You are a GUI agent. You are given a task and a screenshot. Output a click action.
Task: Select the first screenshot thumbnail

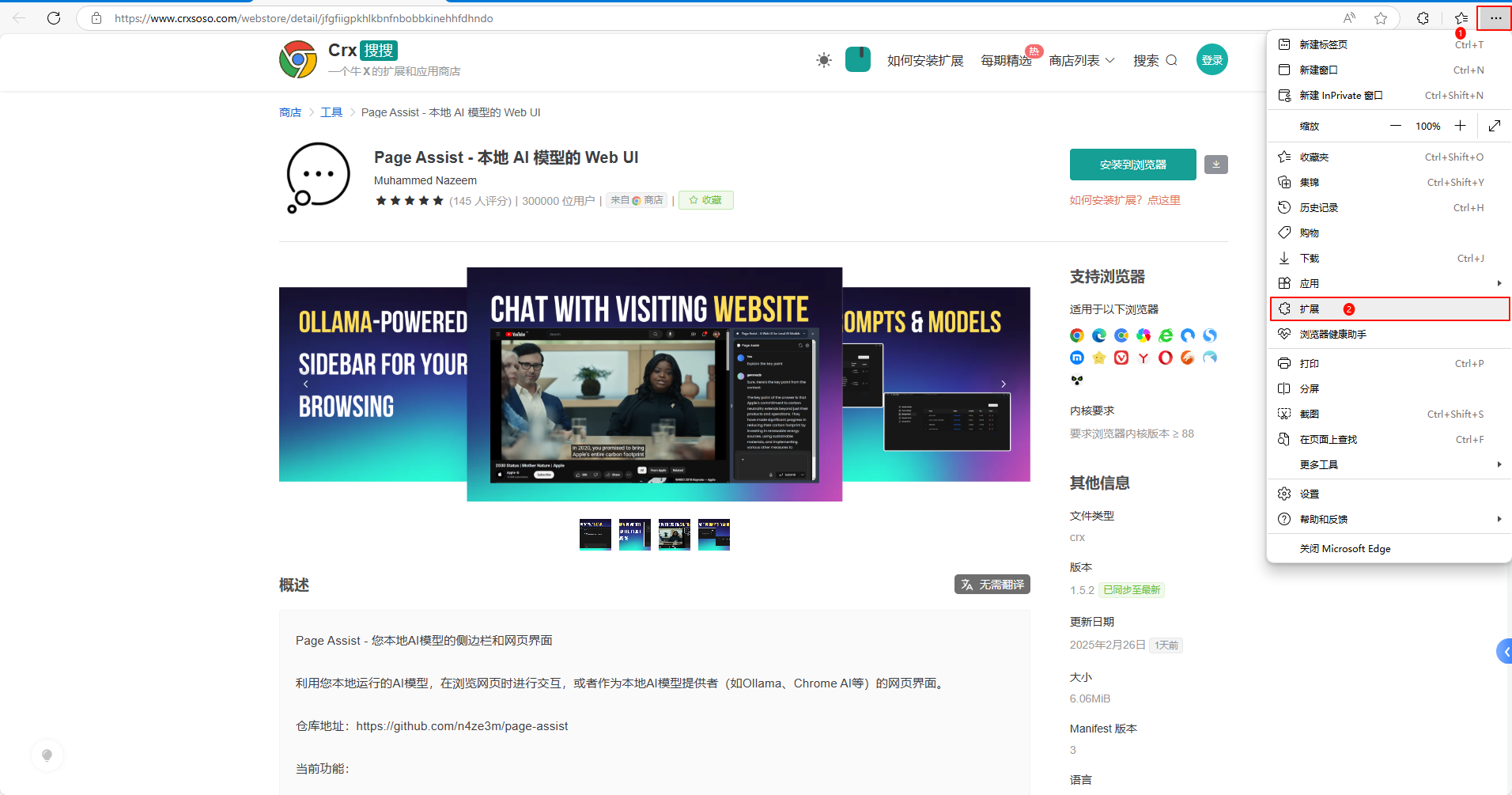[x=595, y=535]
